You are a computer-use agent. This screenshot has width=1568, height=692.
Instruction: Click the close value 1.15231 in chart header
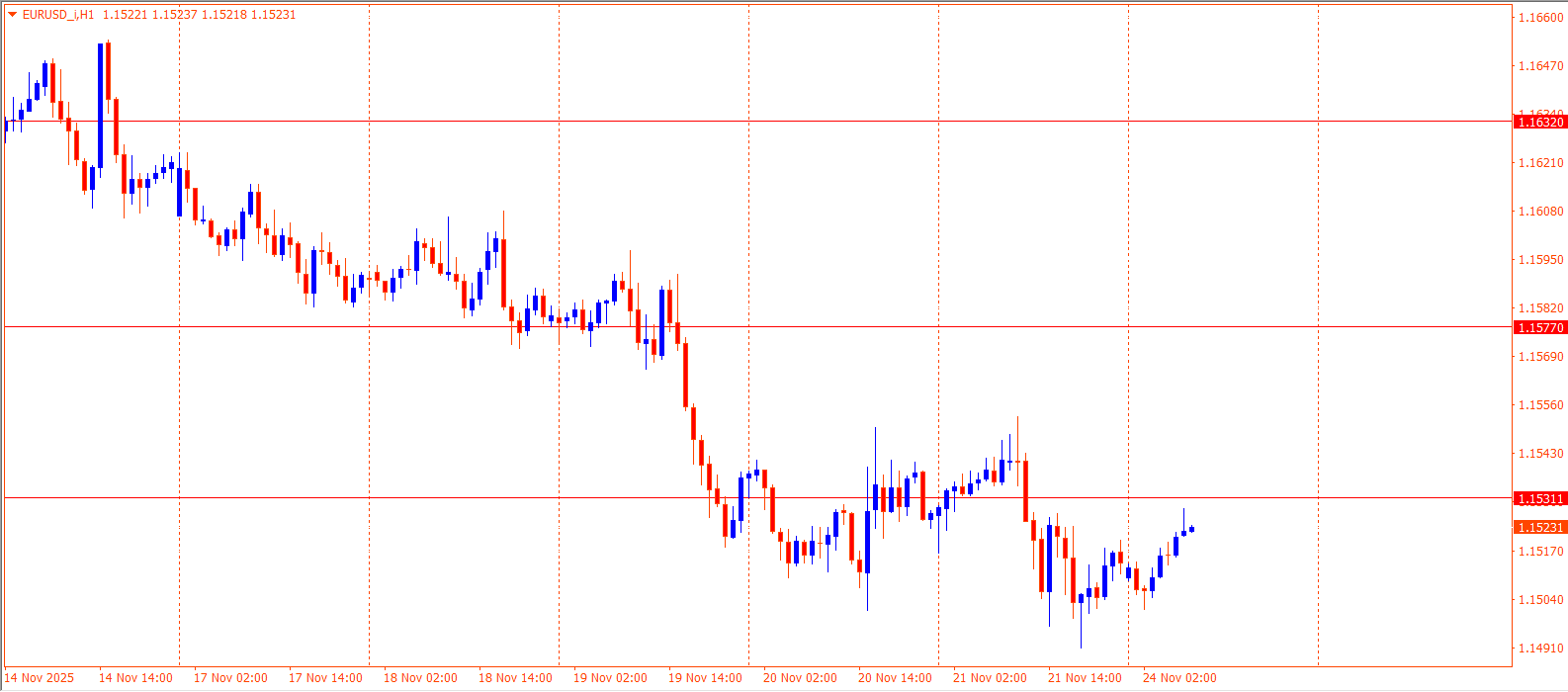[274, 15]
